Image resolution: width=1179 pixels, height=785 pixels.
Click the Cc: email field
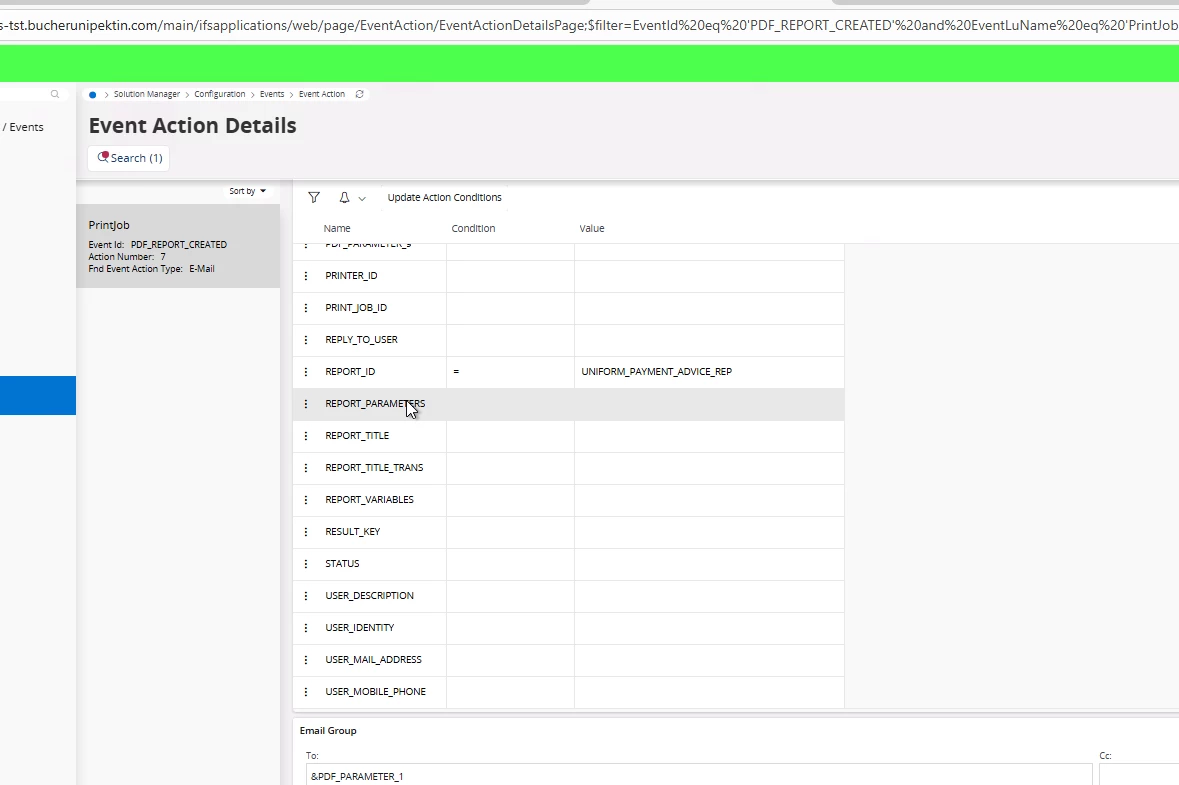click(x=1138, y=775)
